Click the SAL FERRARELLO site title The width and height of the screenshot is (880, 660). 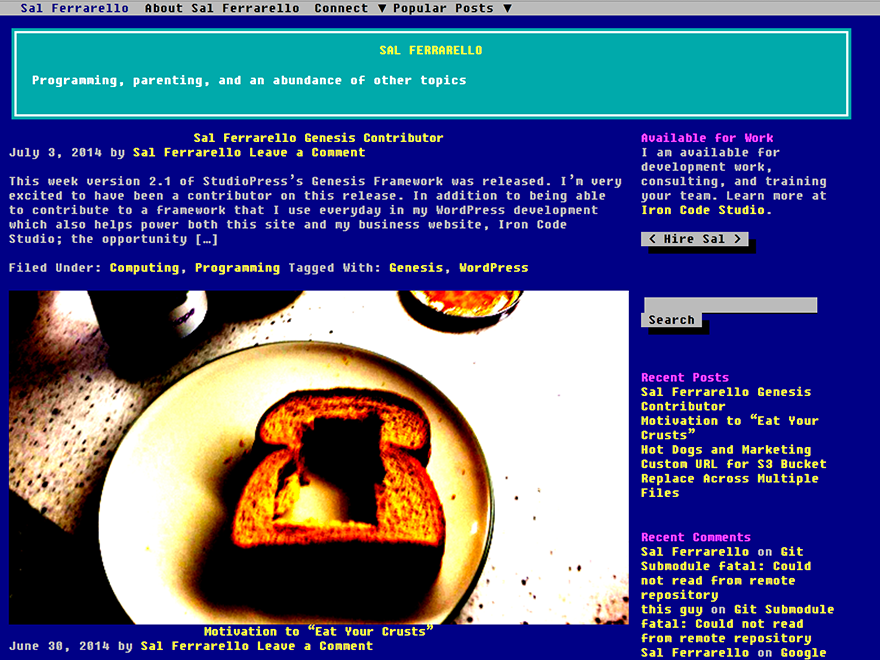pyautogui.click(x=430, y=51)
